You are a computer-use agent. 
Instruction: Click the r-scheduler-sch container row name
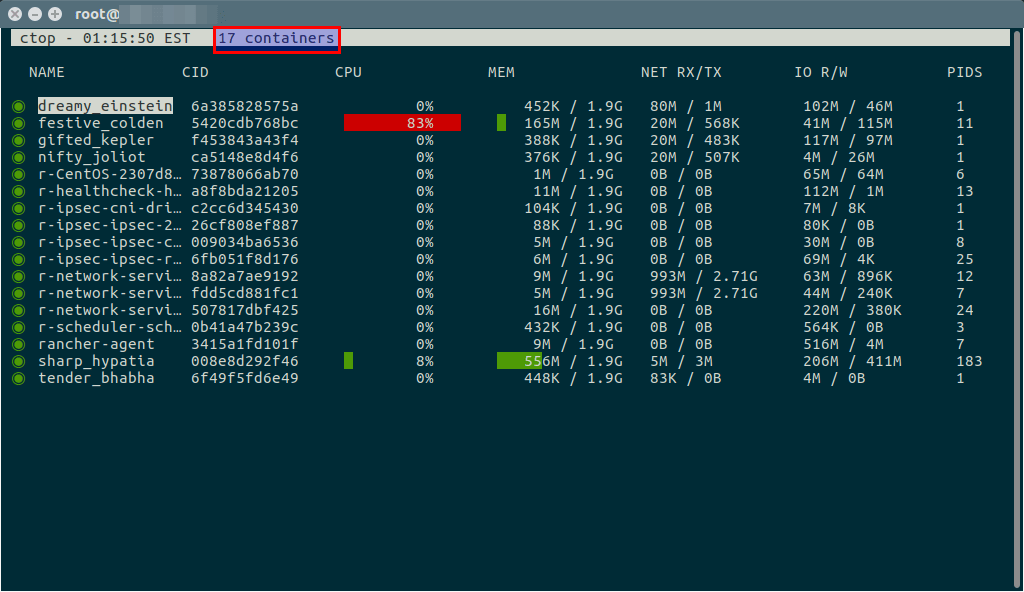(109, 327)
